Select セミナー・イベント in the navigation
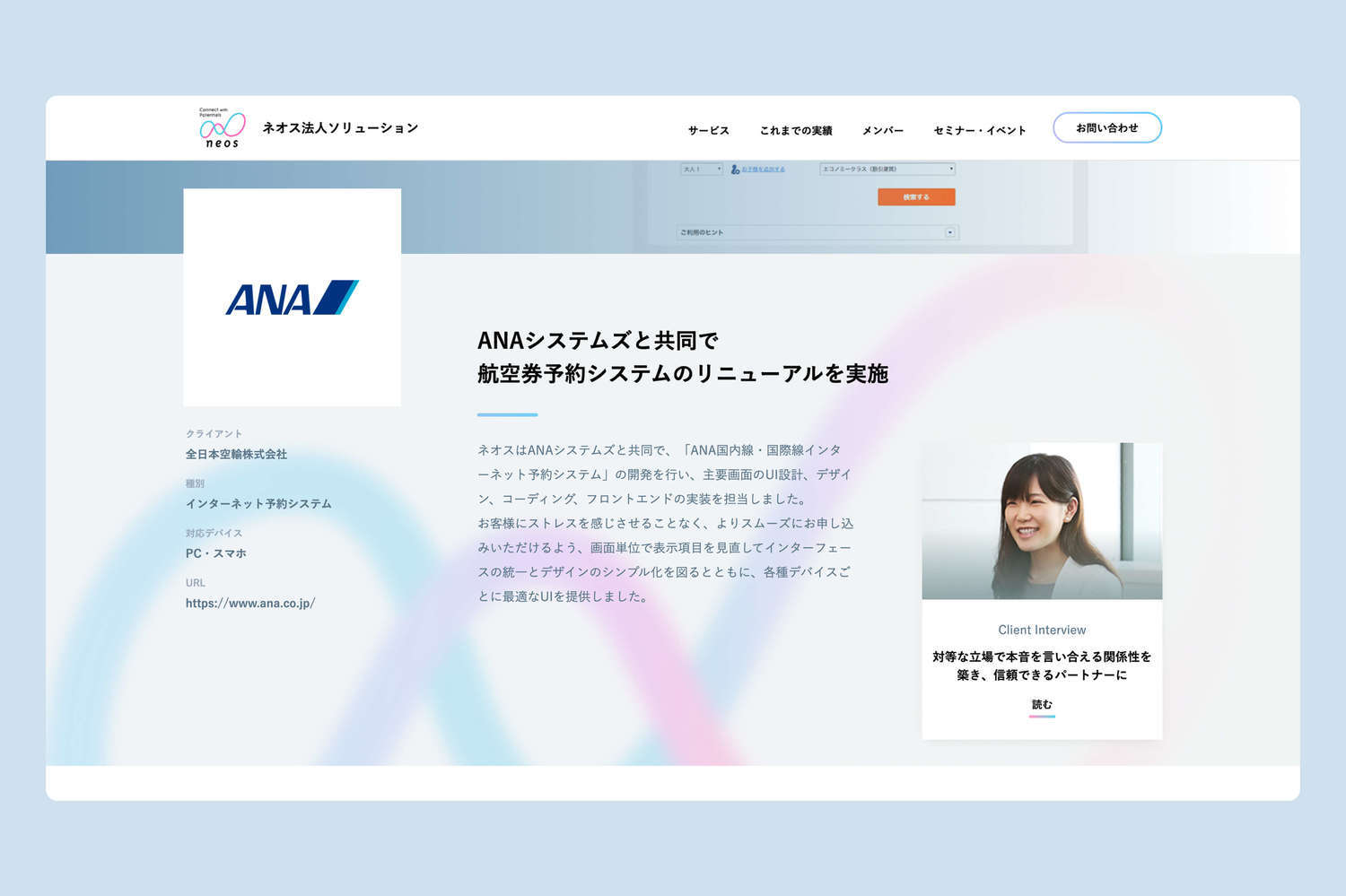 point(980,131)
